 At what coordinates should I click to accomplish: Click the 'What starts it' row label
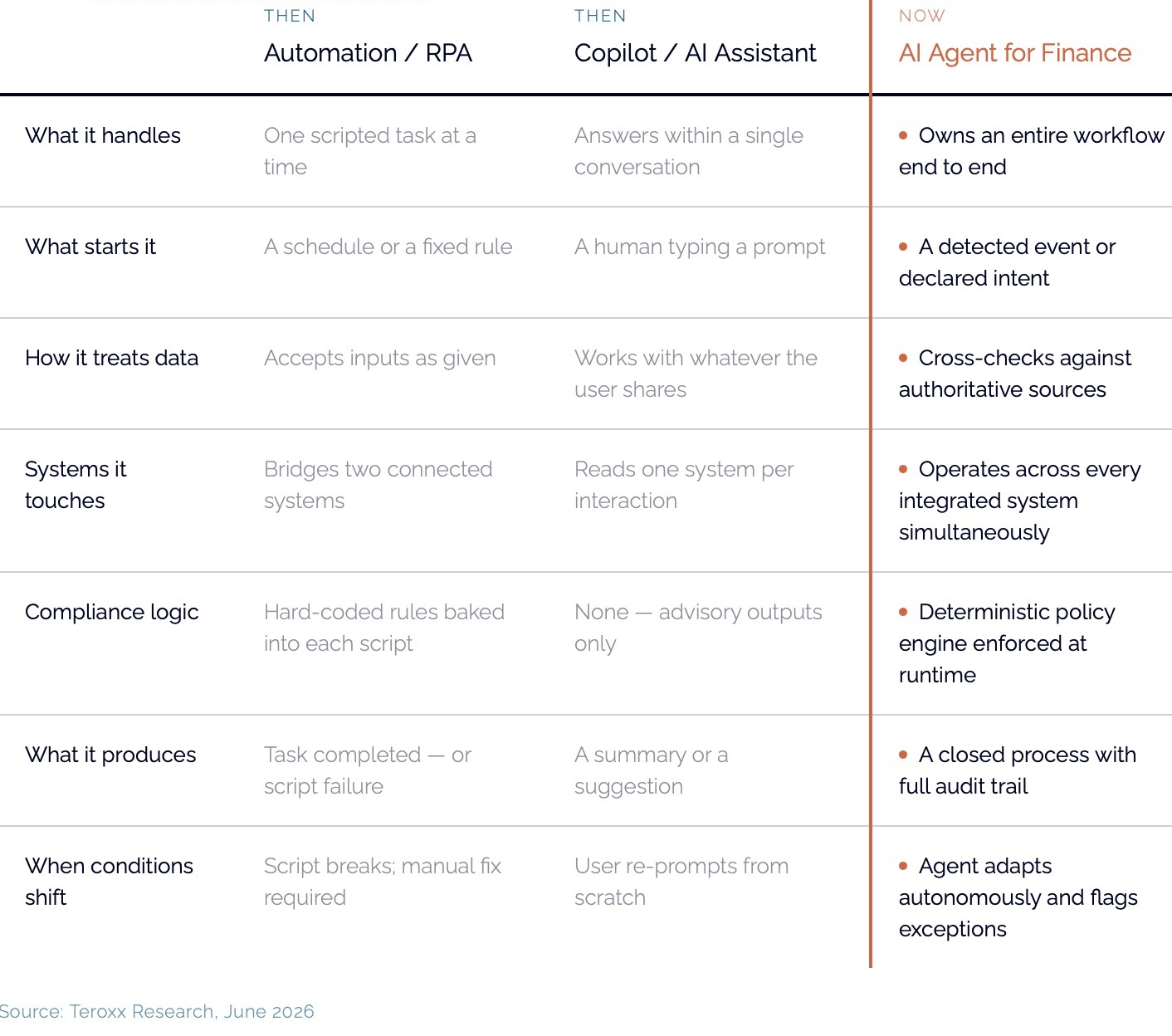click(x=90, y=247)
